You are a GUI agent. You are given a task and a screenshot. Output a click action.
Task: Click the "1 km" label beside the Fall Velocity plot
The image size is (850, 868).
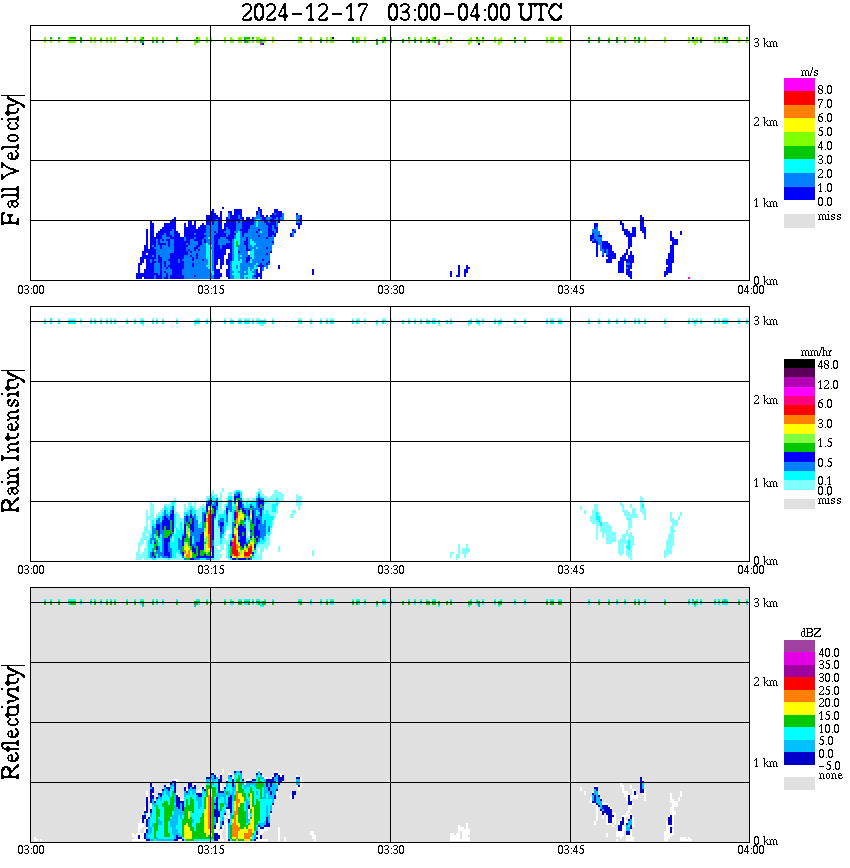765,203
